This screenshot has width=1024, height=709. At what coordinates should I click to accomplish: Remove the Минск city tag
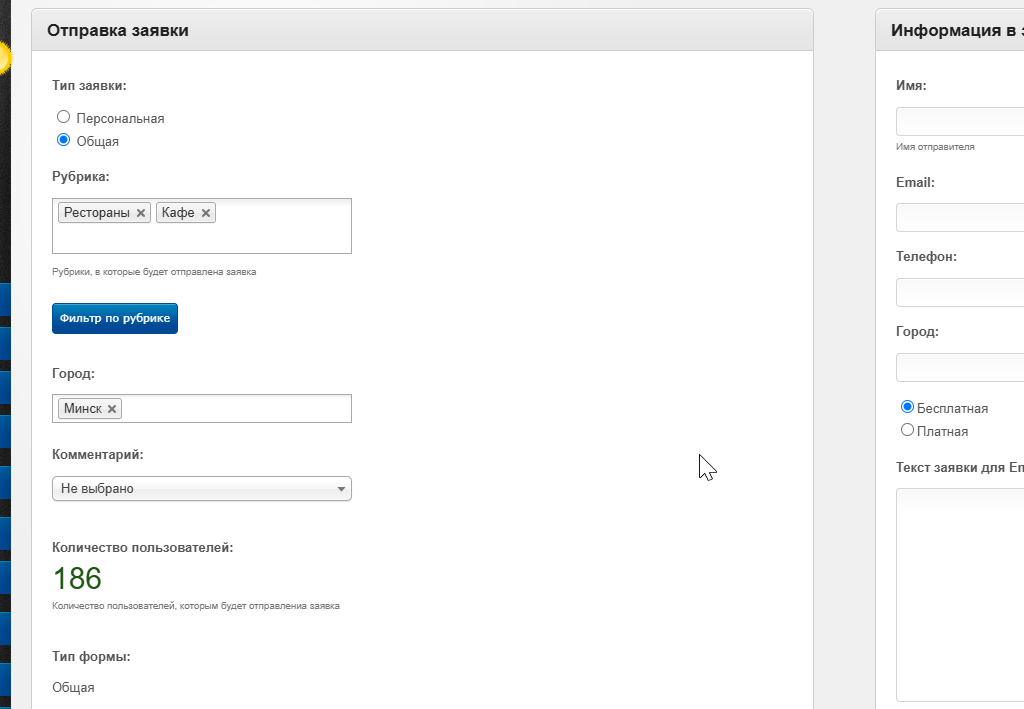[112, 409]
